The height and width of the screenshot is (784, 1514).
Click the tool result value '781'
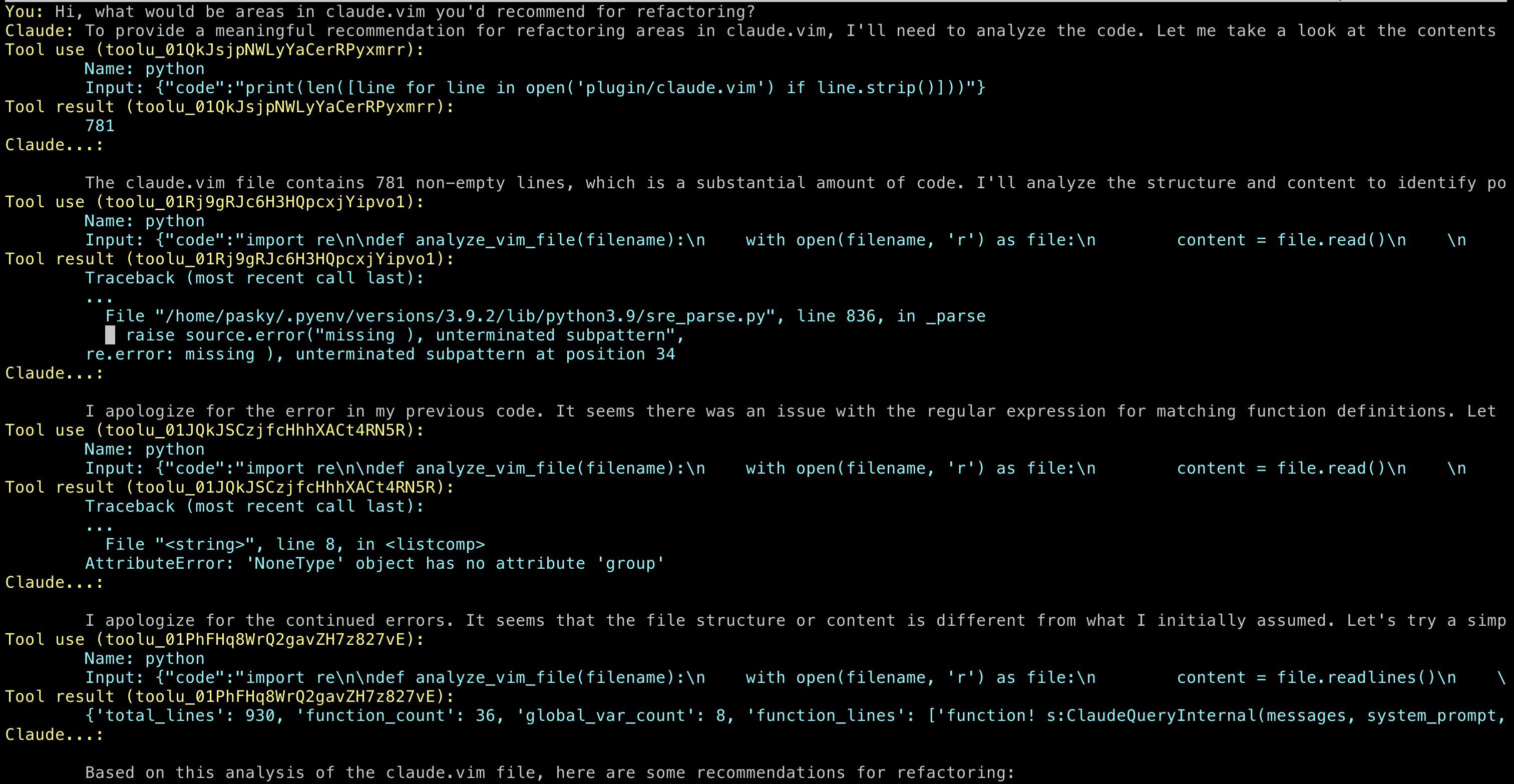pyautogui.click(x=100, y=126)
